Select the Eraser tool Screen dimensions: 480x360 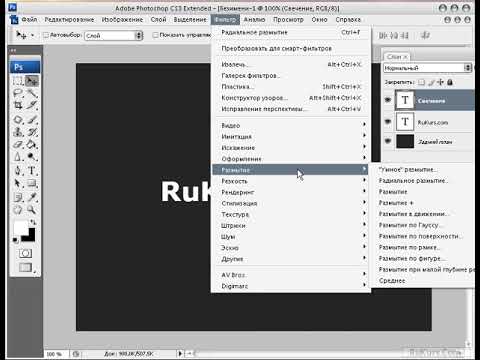18,145
